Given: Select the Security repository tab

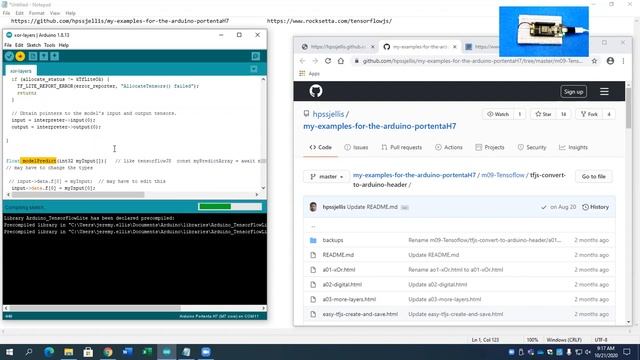Looking at the screenshot, I should 532,147.
